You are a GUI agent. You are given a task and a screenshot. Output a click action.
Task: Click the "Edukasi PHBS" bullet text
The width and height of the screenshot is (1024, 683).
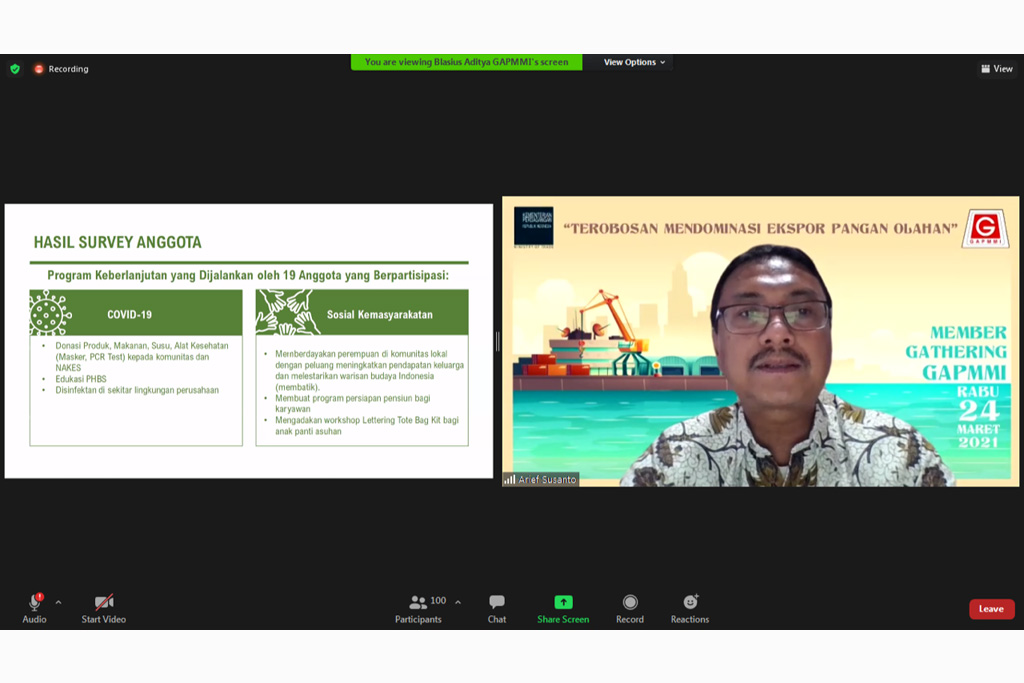[x=81, y=379]
